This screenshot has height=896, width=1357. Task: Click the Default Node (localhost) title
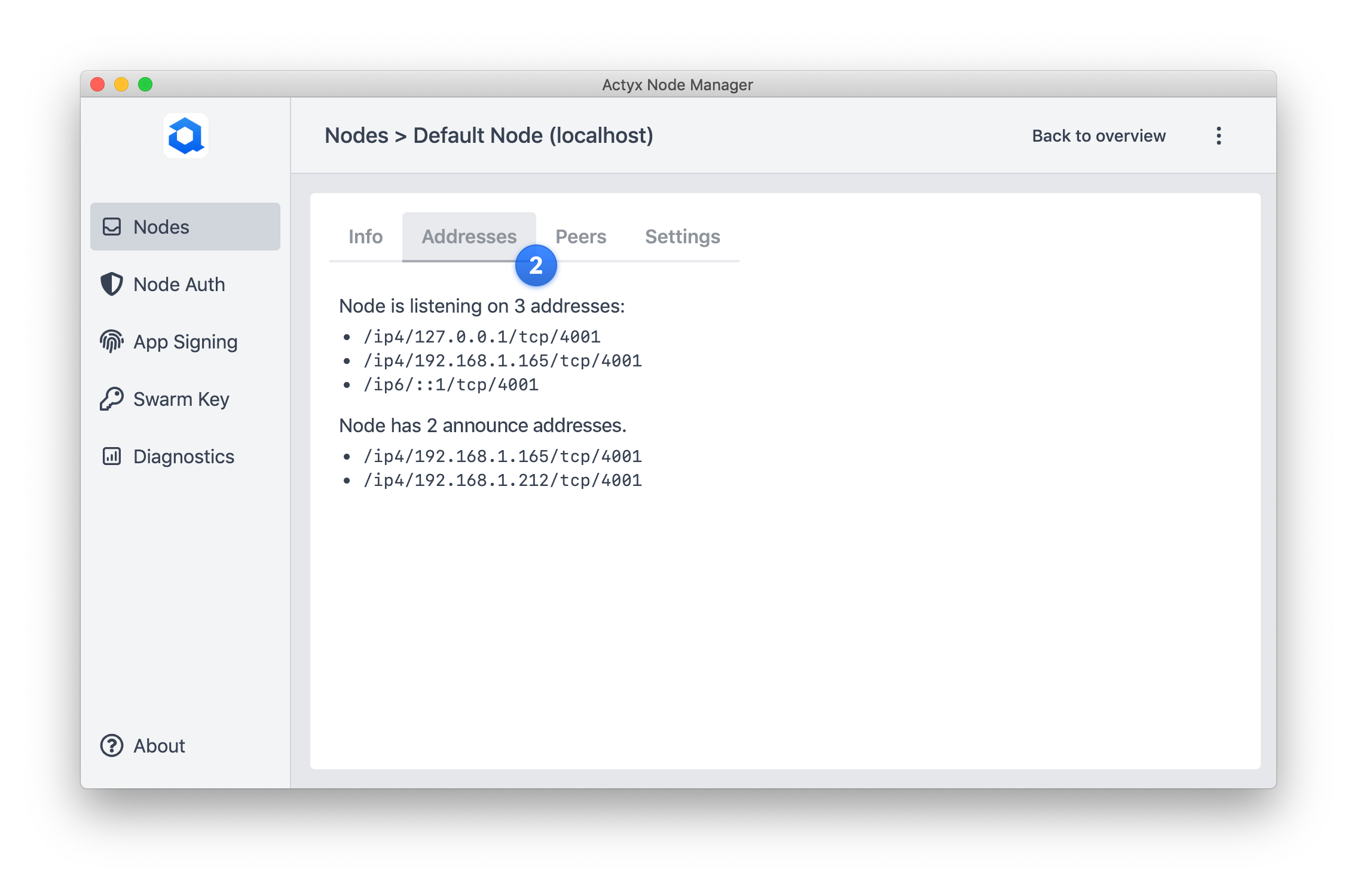point(533,136)
